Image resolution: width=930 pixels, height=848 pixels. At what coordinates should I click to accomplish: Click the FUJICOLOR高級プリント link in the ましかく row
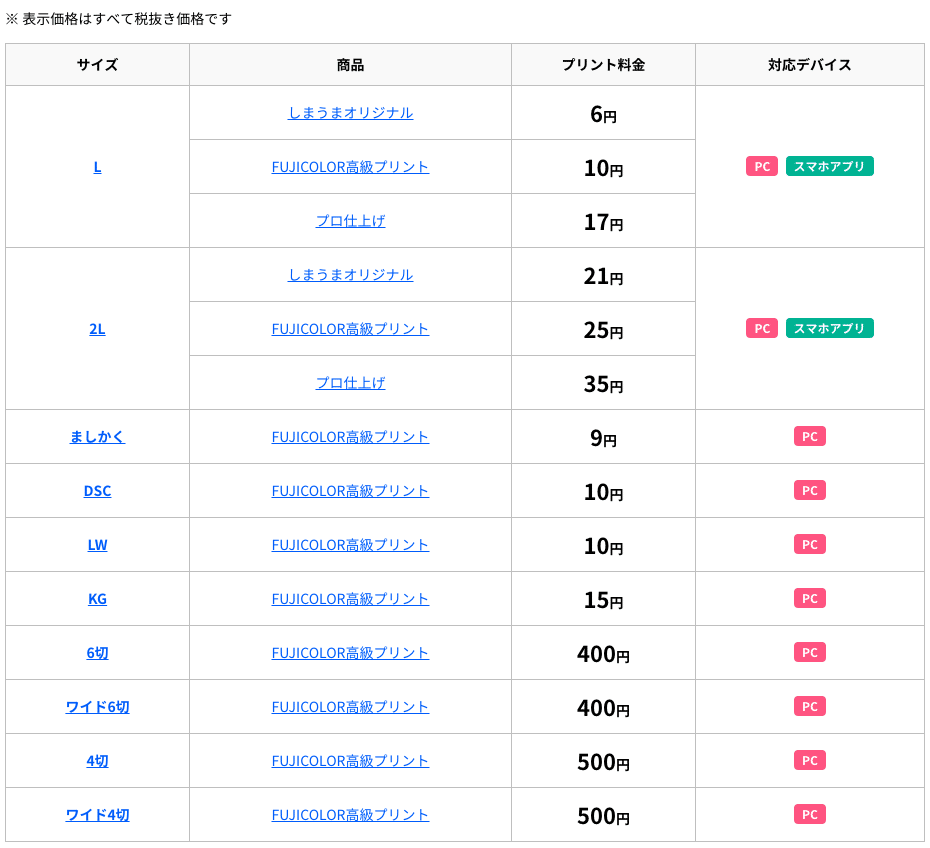pos(350,436)
